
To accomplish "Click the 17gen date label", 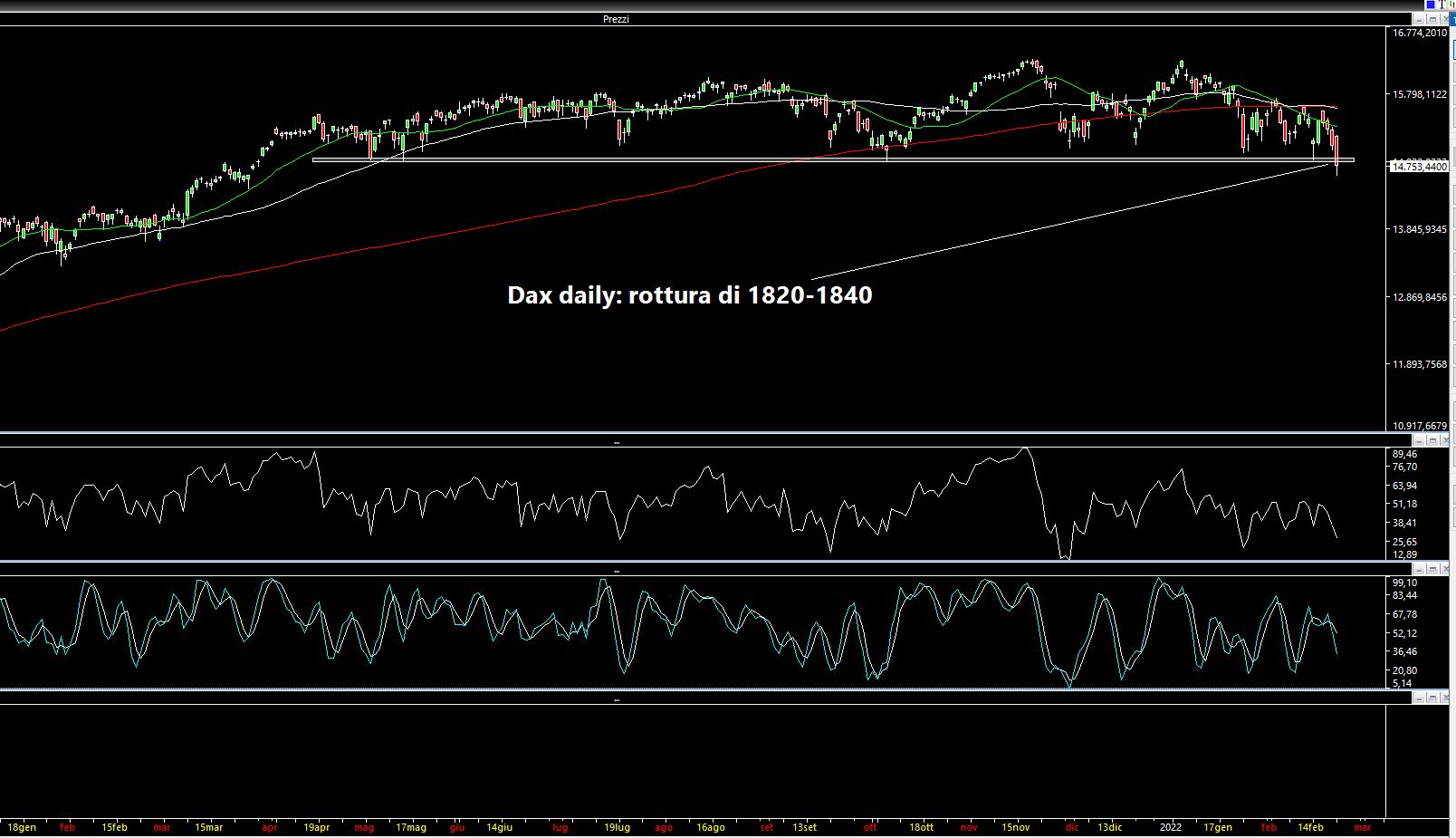I will pyautogui.click(x=1218, y=827).
